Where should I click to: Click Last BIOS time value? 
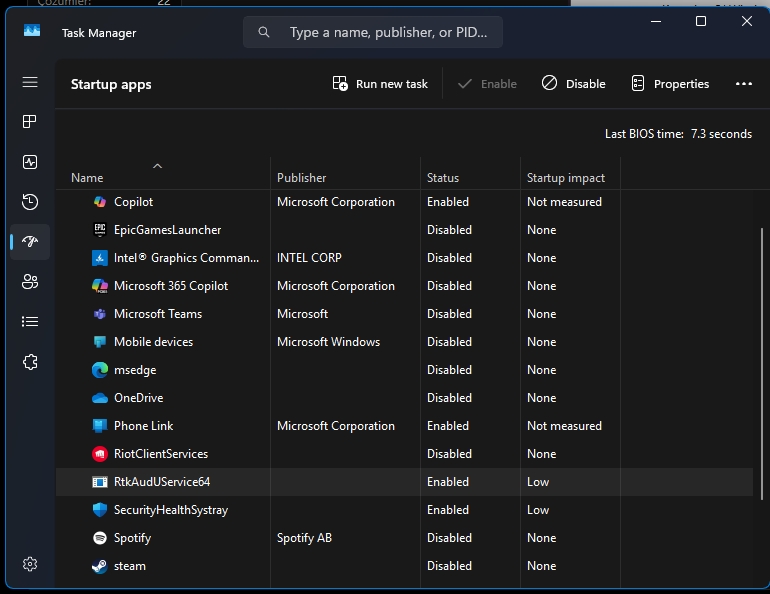click(721, 134)
